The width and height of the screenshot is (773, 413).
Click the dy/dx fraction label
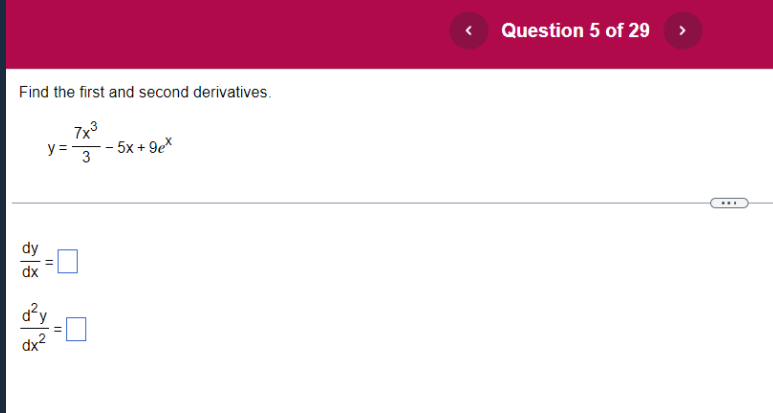(30, 260)
